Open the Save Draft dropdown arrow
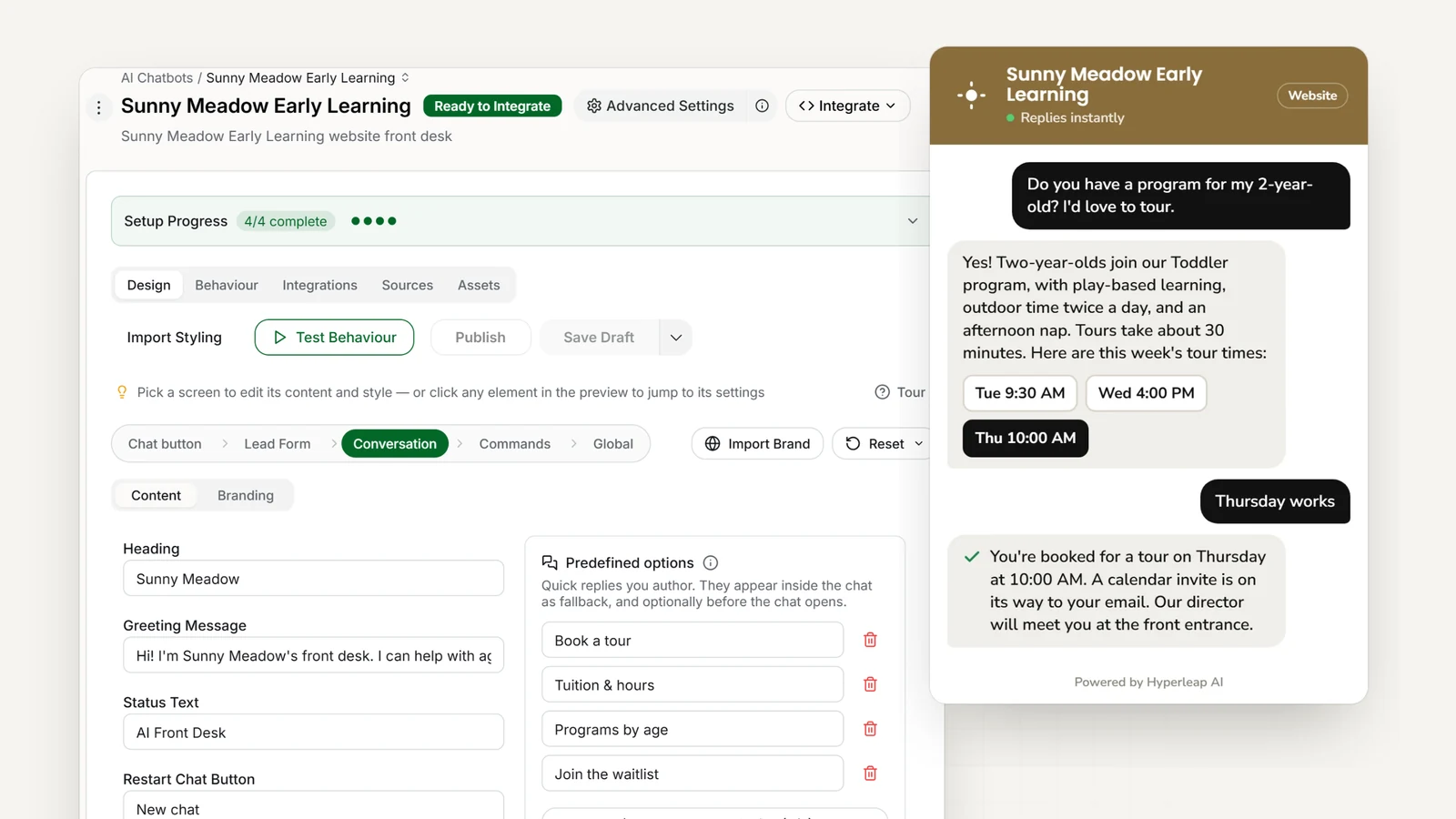The width and height of the screenshot is (1456, 819). point(675,338)
